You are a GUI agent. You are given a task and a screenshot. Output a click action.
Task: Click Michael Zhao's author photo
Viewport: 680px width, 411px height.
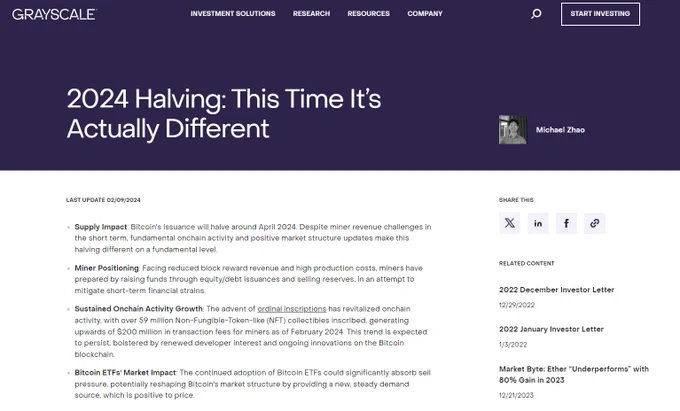click(513, 130)
